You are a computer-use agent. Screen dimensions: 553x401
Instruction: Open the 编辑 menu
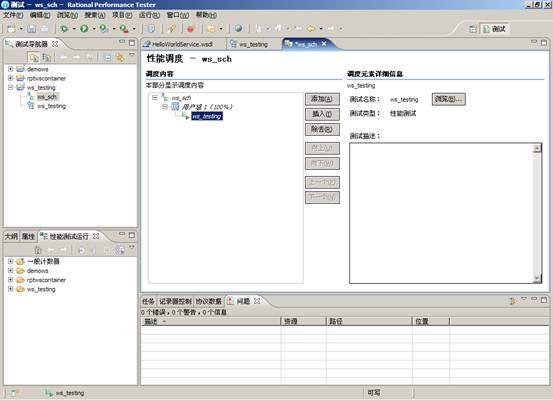40,15
